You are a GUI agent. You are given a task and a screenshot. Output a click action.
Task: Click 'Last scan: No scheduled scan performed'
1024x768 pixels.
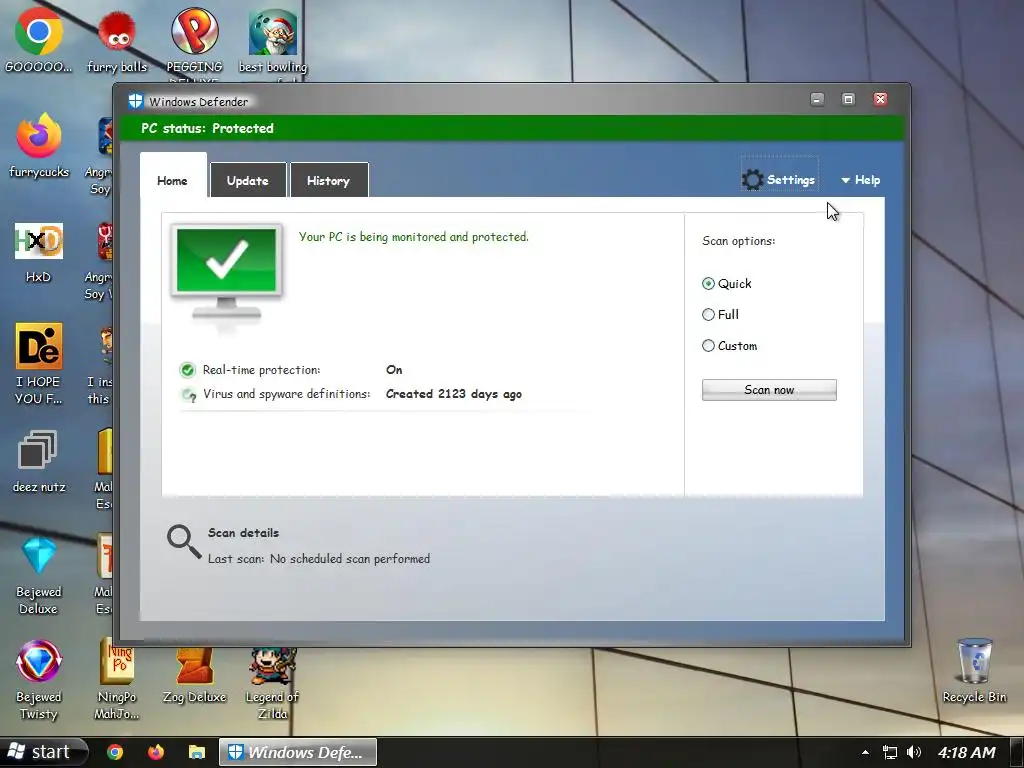point(319,558)
